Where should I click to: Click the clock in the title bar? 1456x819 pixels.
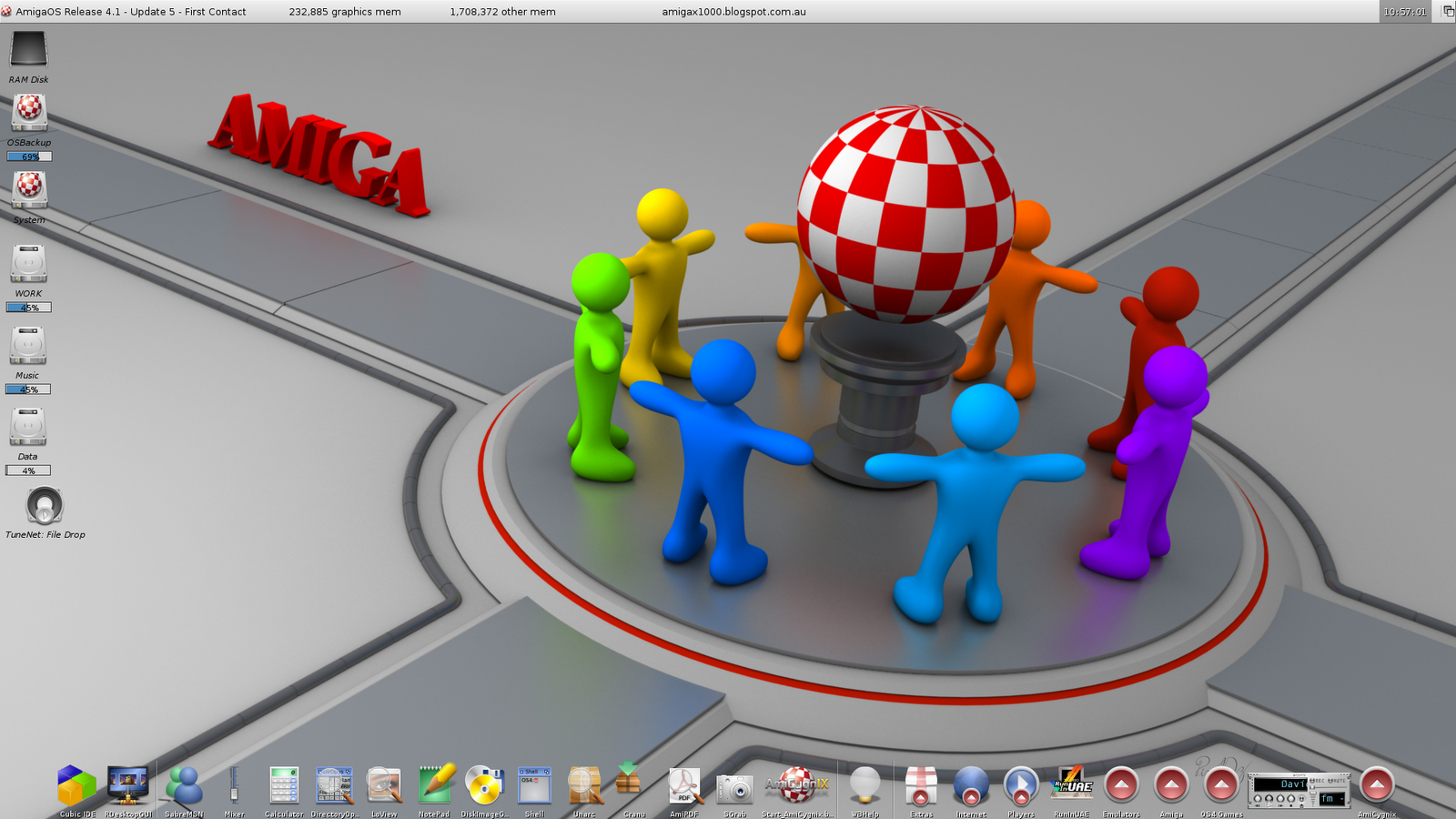(x=1405, y=12)
